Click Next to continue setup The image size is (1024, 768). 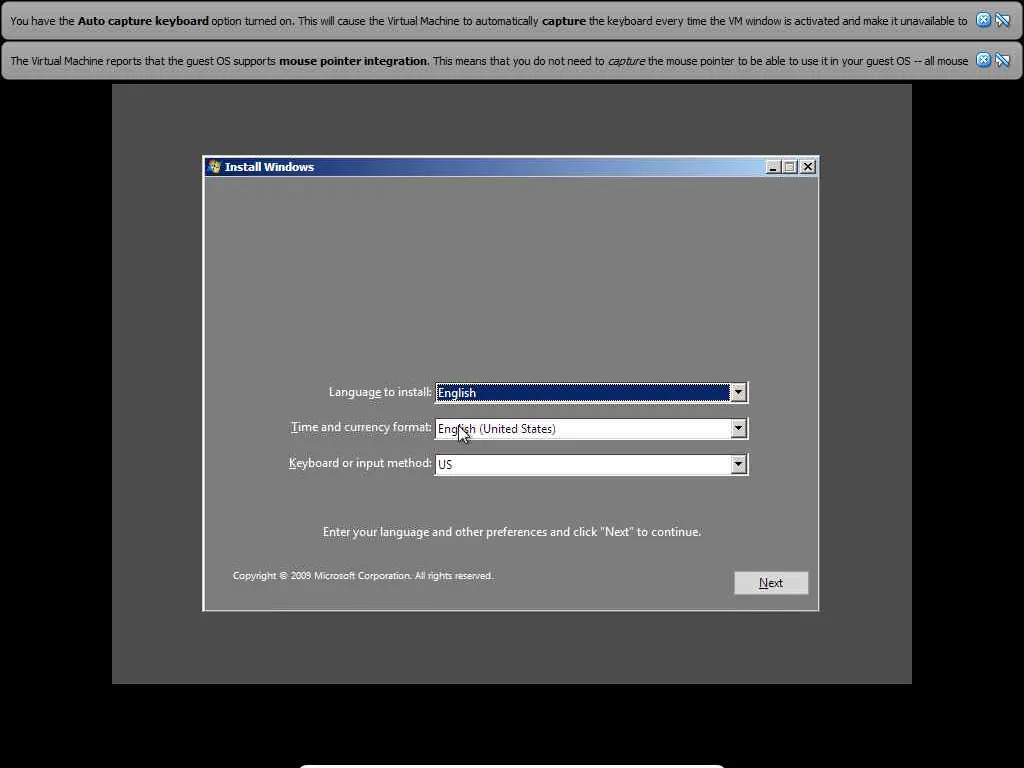(771, 583)
